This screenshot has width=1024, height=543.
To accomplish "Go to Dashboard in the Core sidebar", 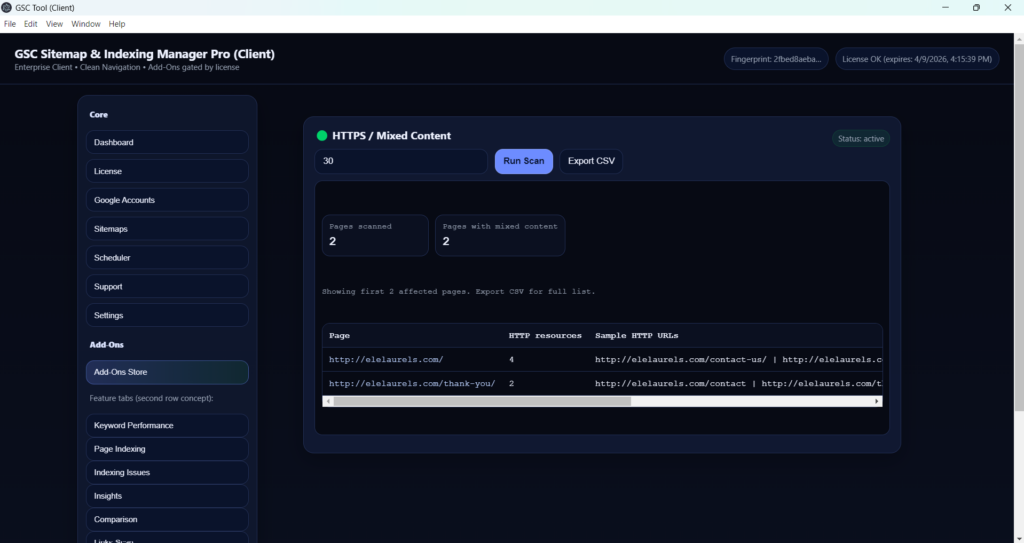I will pyautogui.click(x=167, y=142).
